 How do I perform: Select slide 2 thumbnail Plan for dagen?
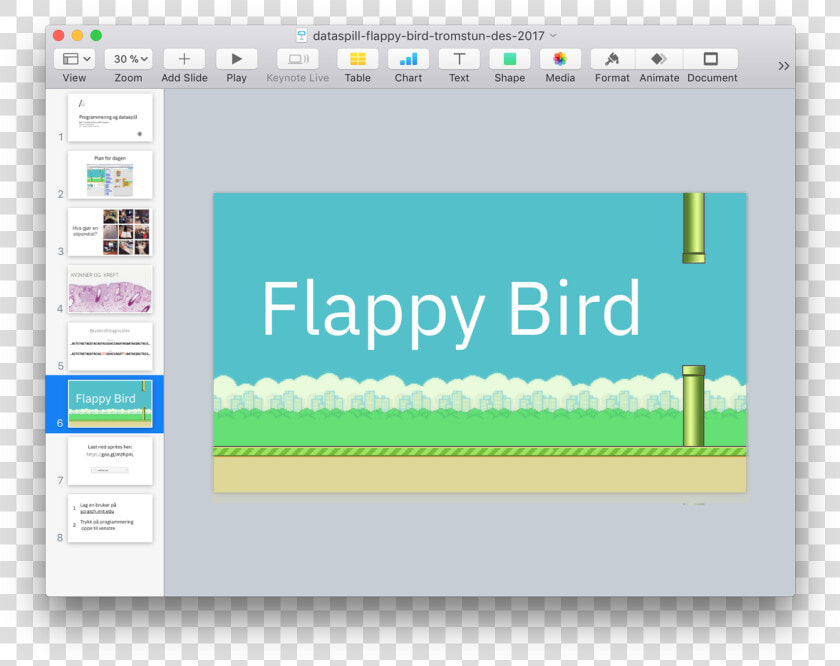(x=110, y=175)
